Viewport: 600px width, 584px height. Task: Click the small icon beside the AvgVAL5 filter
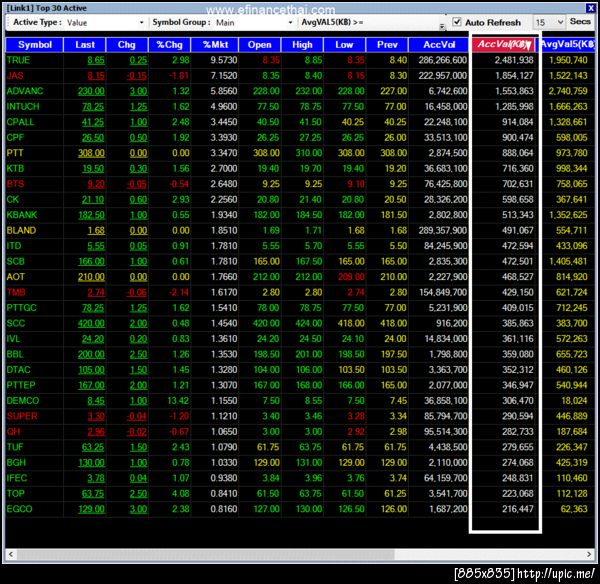(442, 26)
